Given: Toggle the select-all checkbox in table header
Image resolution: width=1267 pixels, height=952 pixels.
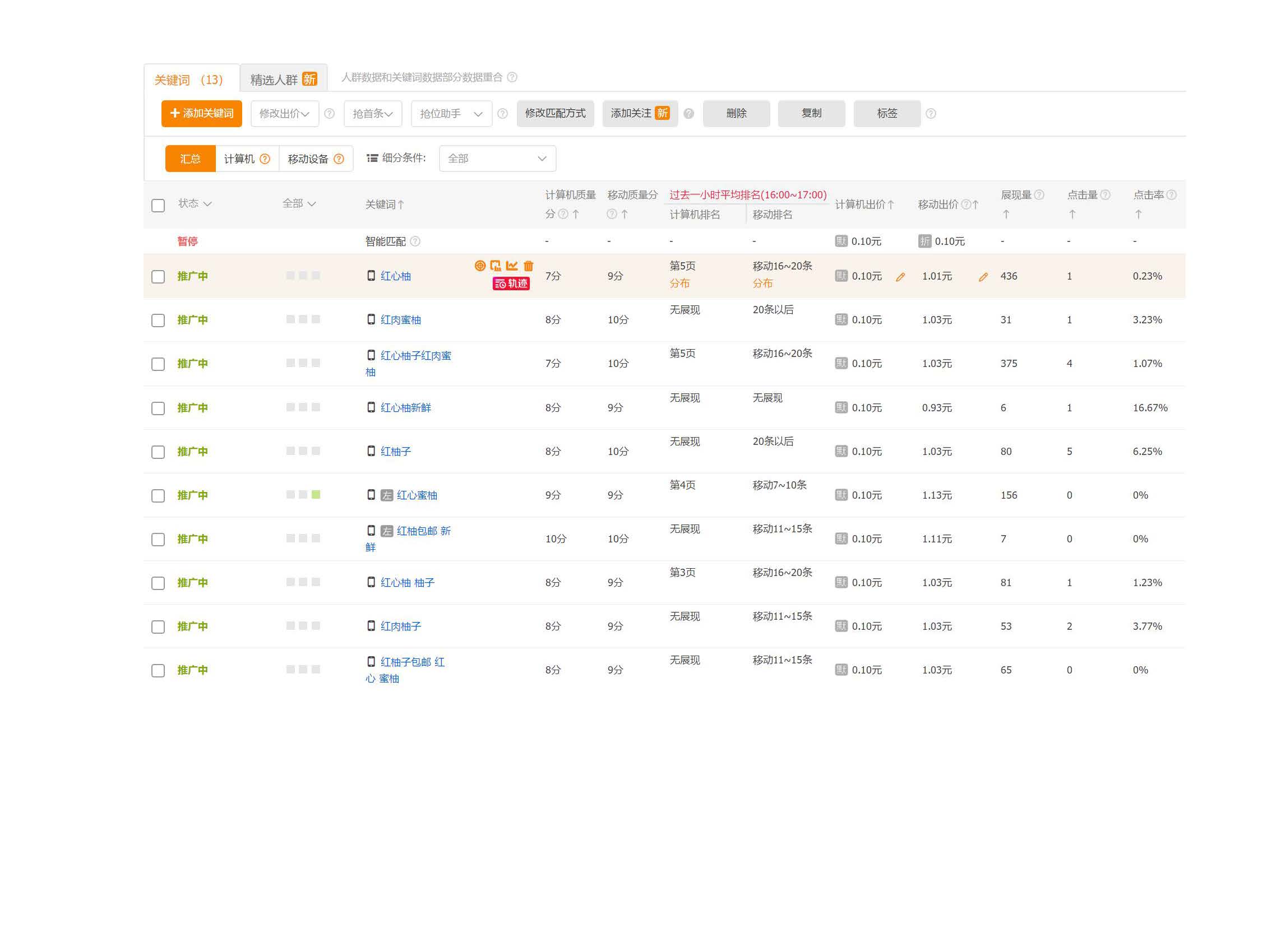Looking at the screenshot, I should point(158,206).
